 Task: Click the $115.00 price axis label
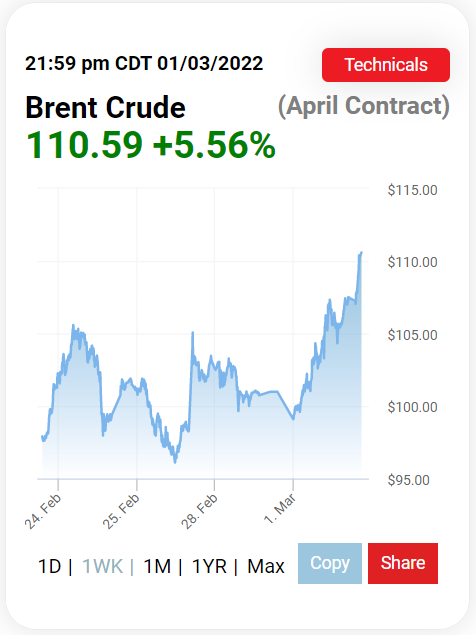click(x=412, y=190)
